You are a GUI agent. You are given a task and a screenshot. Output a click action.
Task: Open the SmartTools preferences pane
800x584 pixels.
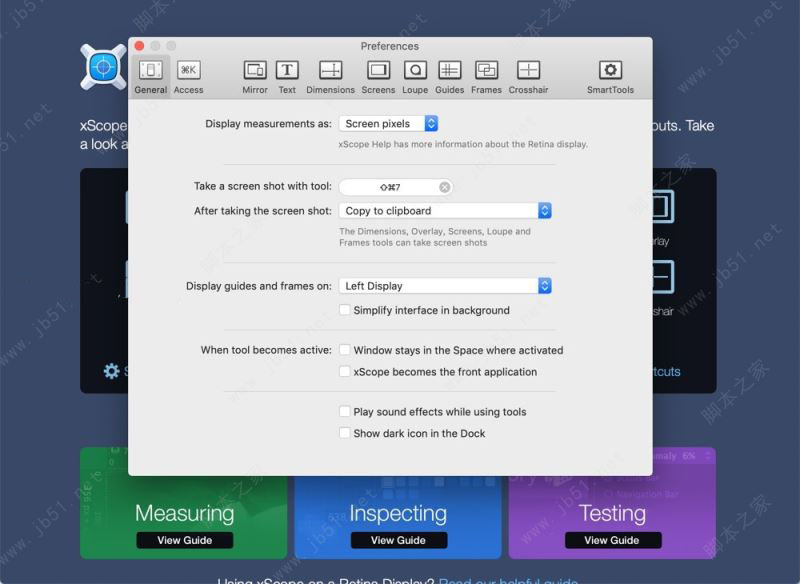click(610, 77)
